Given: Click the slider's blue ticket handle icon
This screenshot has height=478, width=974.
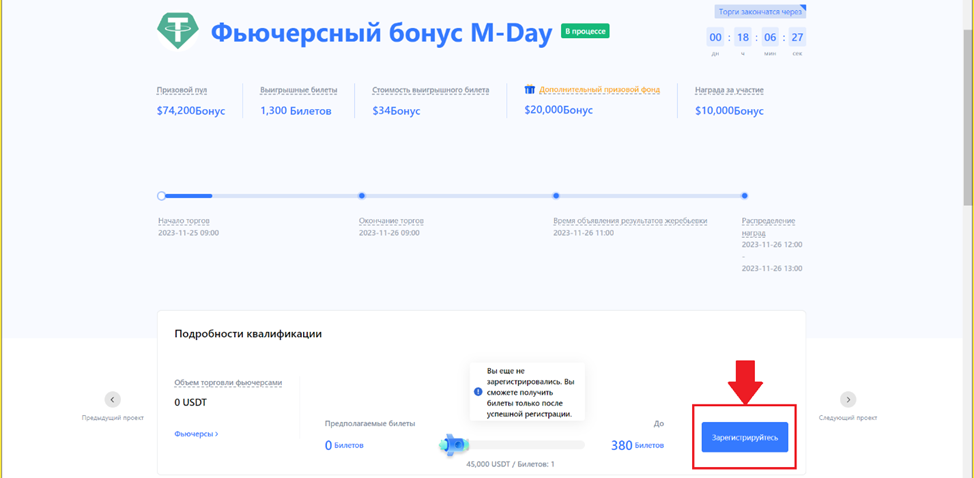Looking at the screenshot, I should (454, 443).
